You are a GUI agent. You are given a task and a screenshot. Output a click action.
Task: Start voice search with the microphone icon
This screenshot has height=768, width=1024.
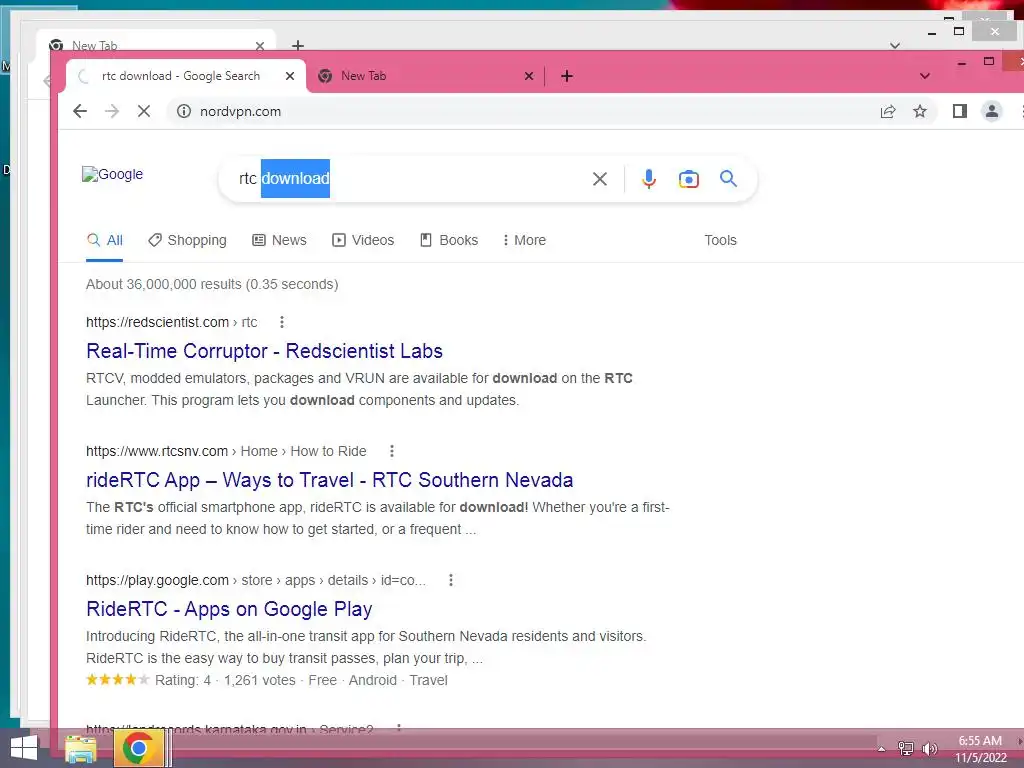click(648, 179)
